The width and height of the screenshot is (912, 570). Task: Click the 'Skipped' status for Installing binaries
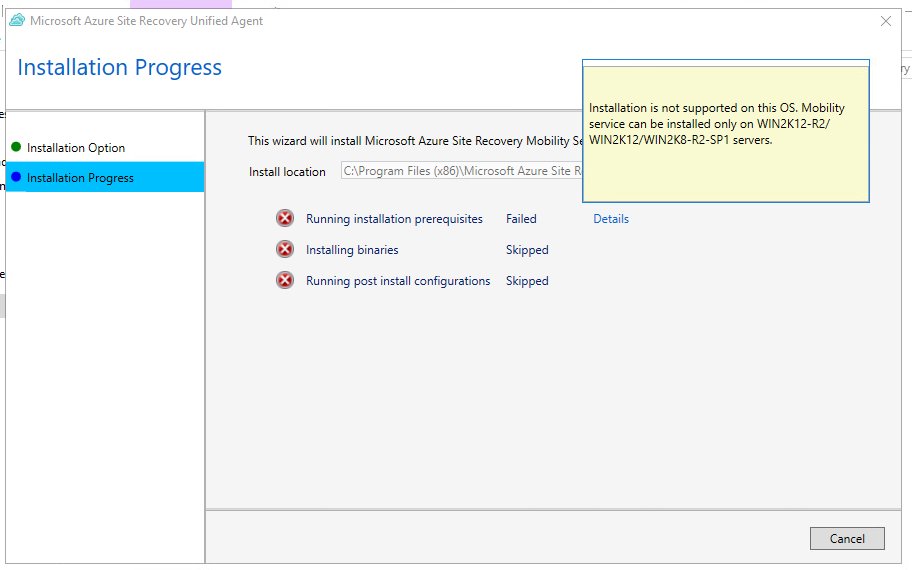click(527, 250)
